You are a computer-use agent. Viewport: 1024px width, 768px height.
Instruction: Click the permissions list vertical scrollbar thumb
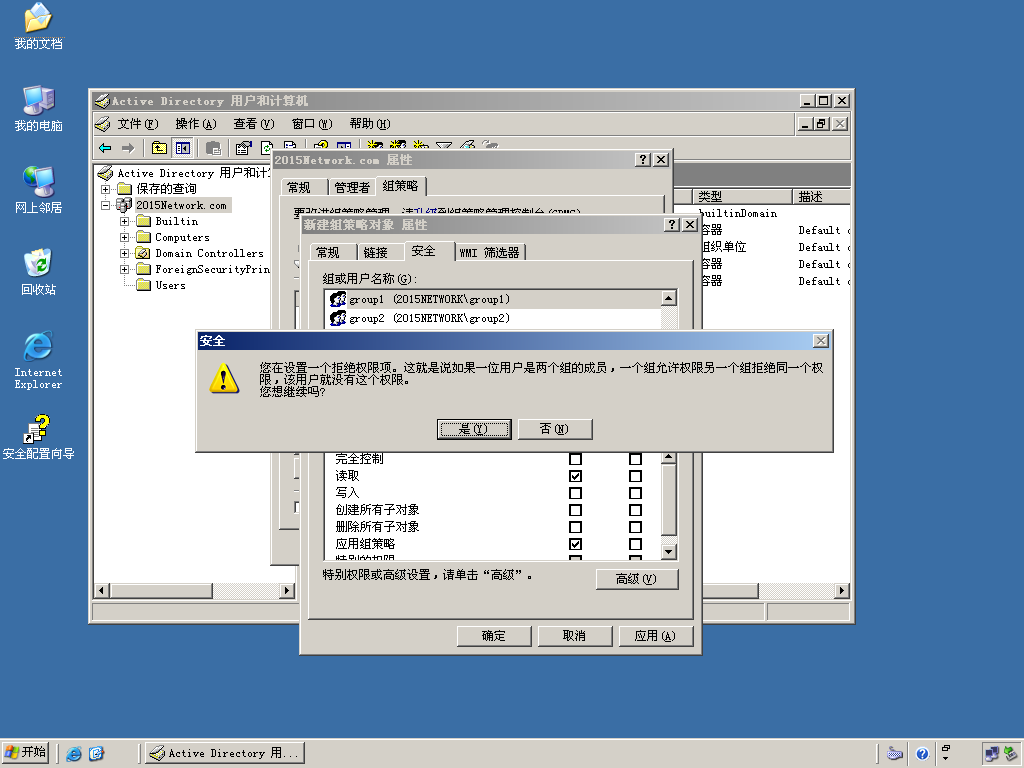click(x=668, y=500)
